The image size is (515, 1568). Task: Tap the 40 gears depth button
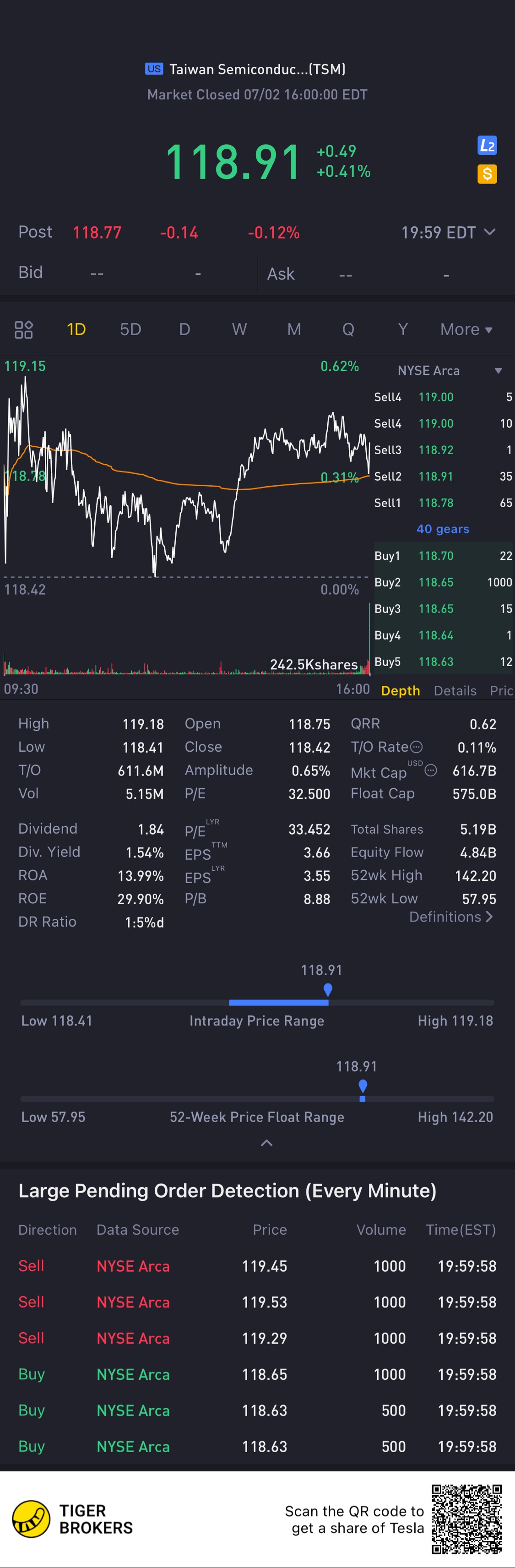pyautogui.click(x=443, y=529)
